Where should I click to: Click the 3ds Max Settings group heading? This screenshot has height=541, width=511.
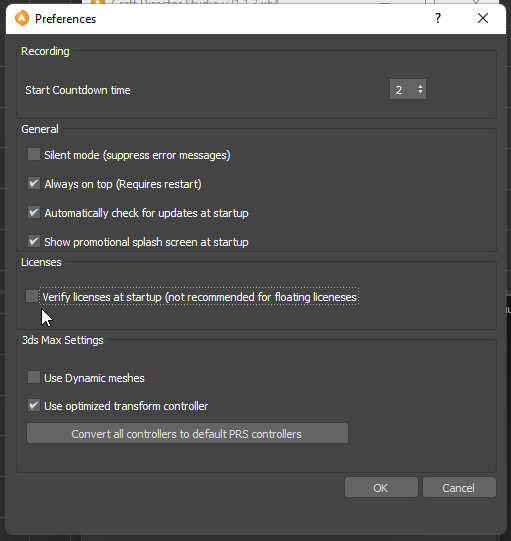tap(62, 340)
